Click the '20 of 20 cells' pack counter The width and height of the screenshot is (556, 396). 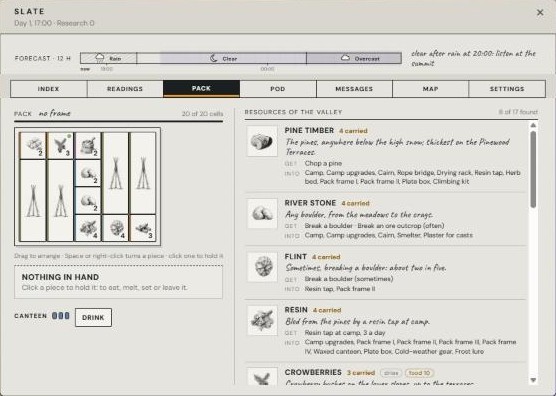pos(202,114)
